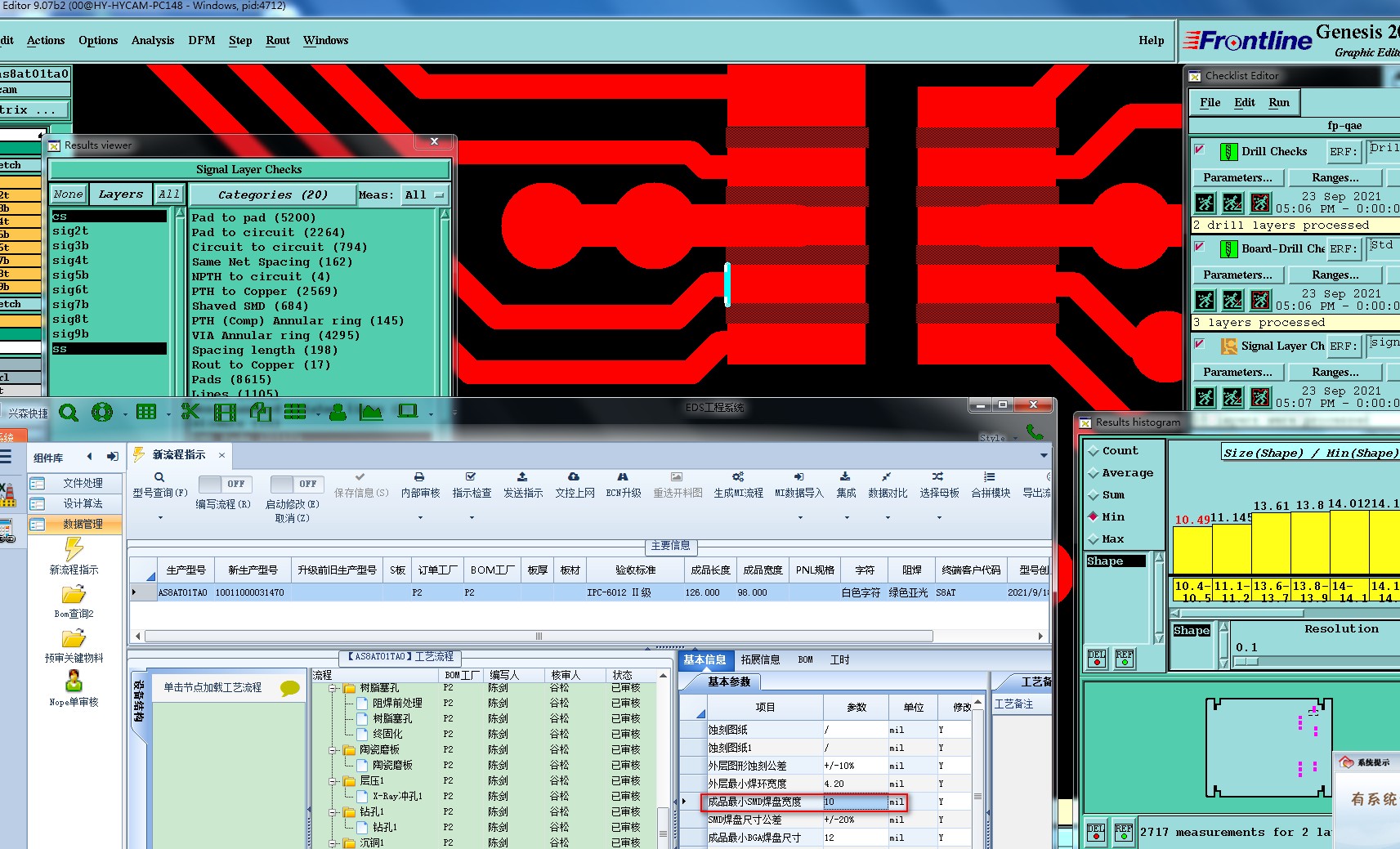The width and height of the screenshot is (1400, 849).
Task: Click the green lifebuoy icon in quick toolbar
Action: tap(102, 412)
